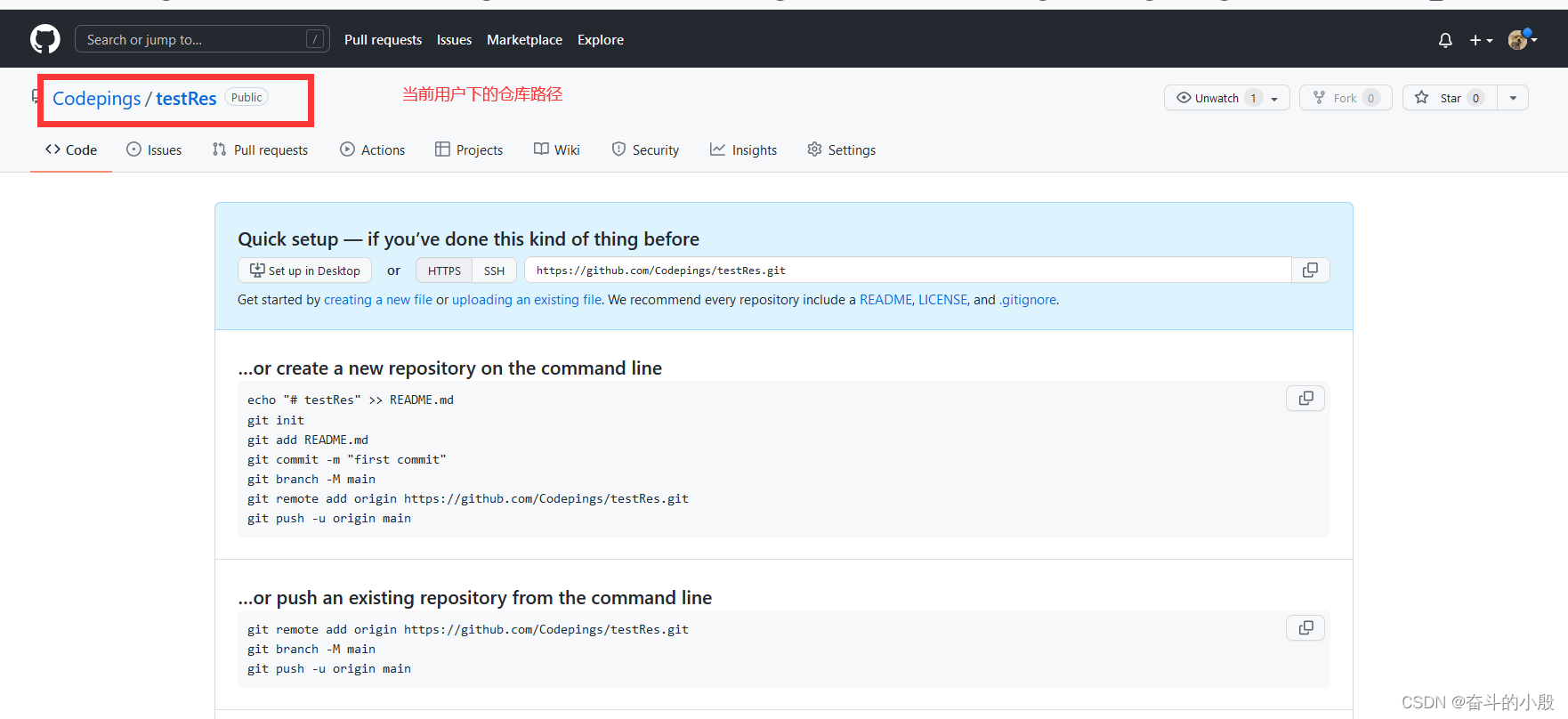Star the repository
1568x719 pixels.
click(x=1451, y=98)
